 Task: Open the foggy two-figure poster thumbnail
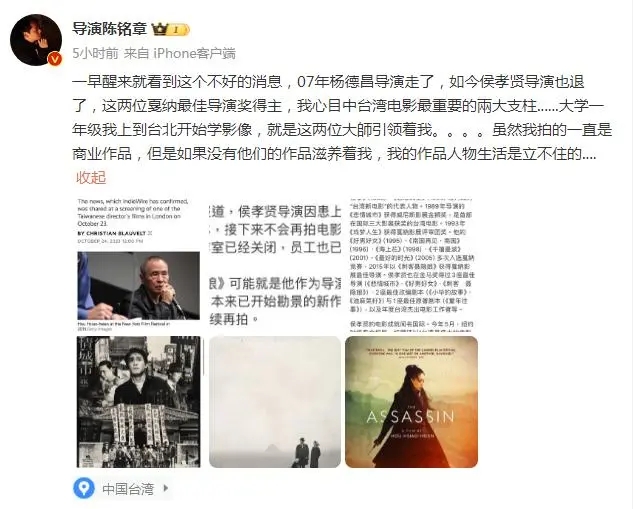coord(275,402)
